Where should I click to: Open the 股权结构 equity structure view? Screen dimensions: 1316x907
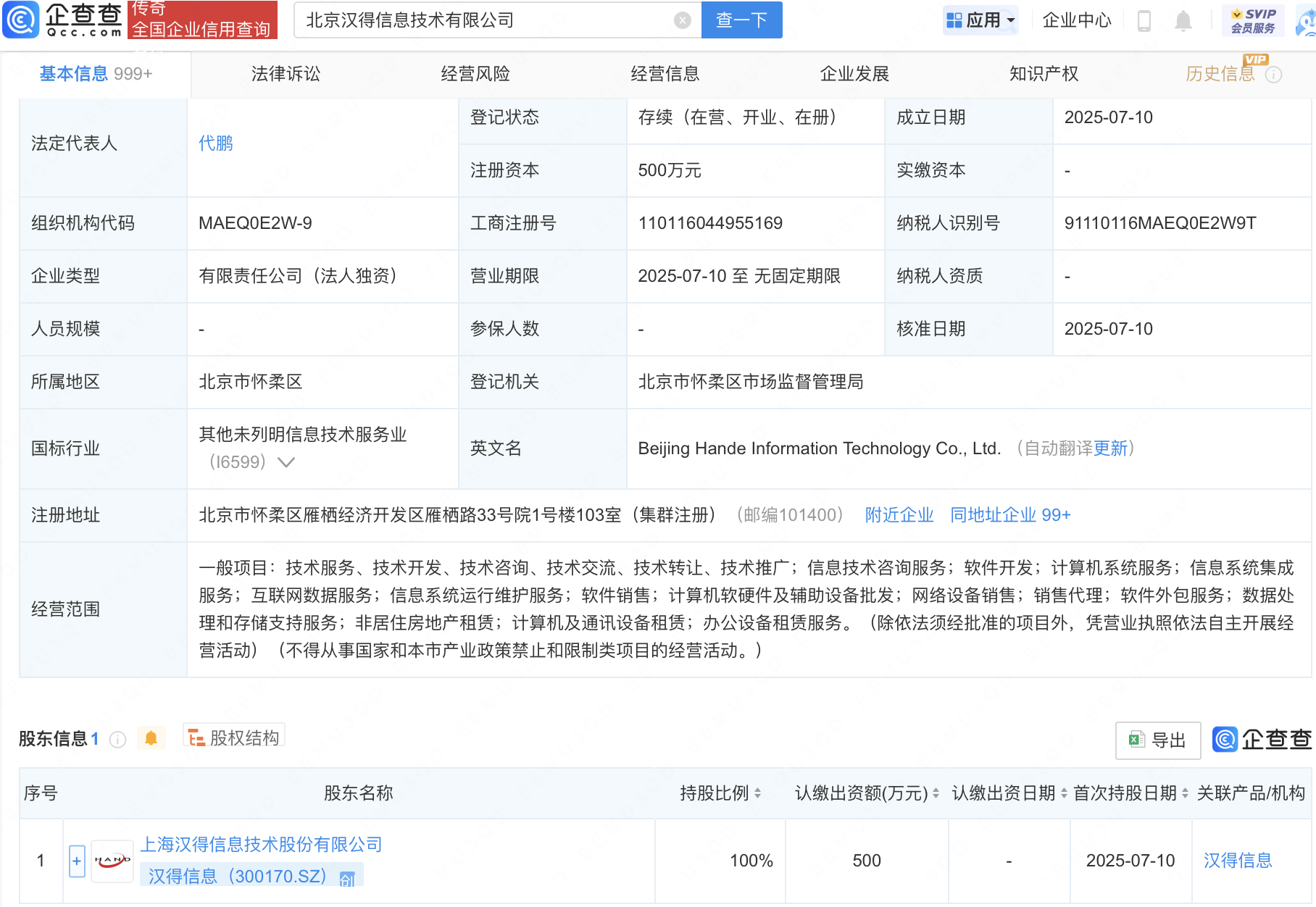click(233, 736)
